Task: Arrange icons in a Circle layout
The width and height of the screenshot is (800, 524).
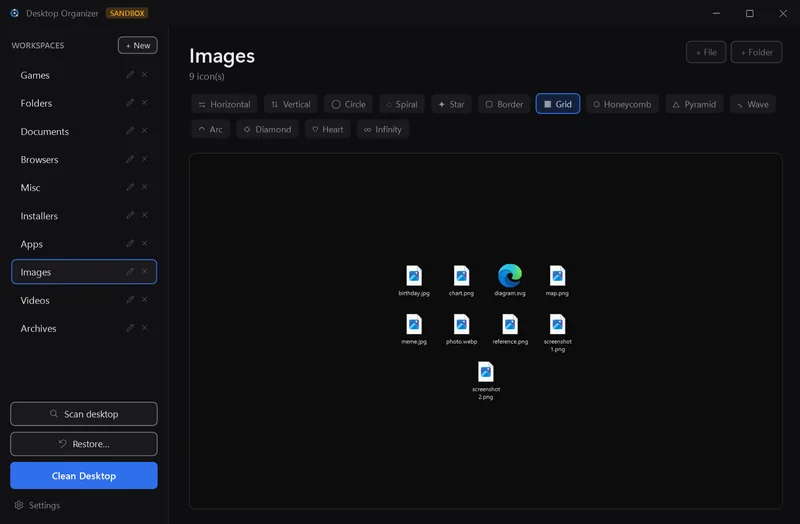Action: pyautogui.click(x=348, y=104)
